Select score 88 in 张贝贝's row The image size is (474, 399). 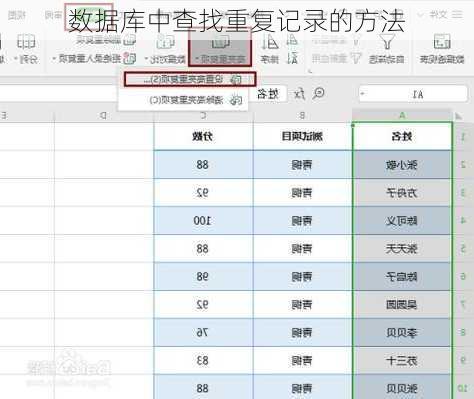point(203,388)
